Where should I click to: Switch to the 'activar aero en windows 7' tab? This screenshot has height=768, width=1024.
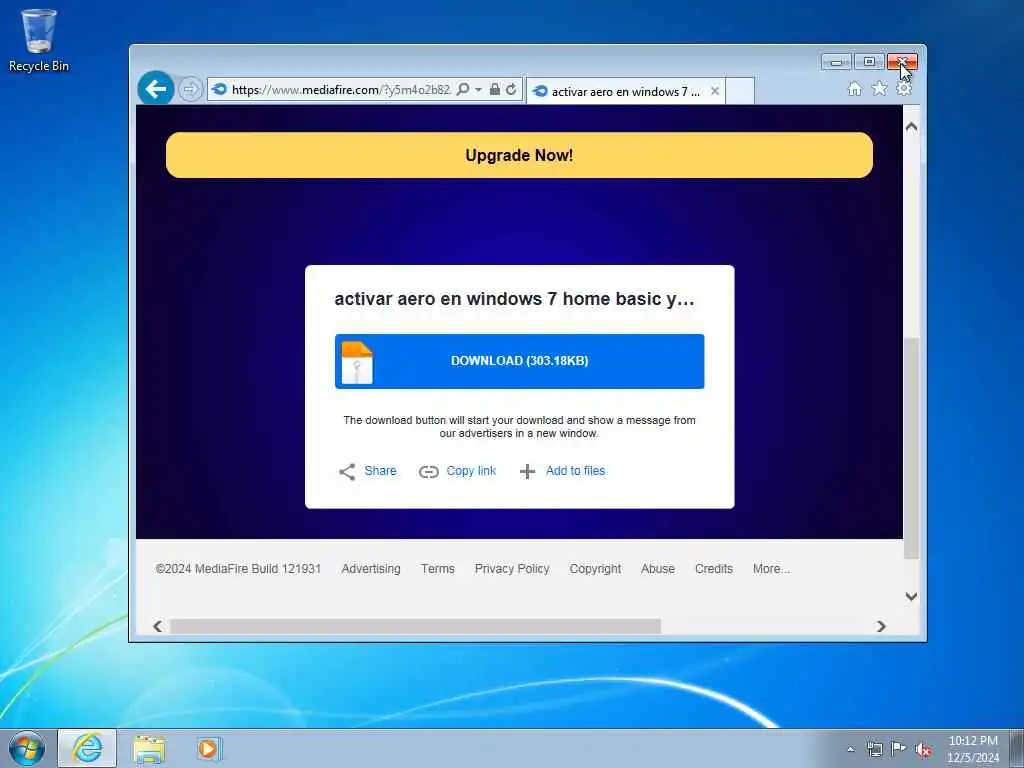tap(626, 91)
